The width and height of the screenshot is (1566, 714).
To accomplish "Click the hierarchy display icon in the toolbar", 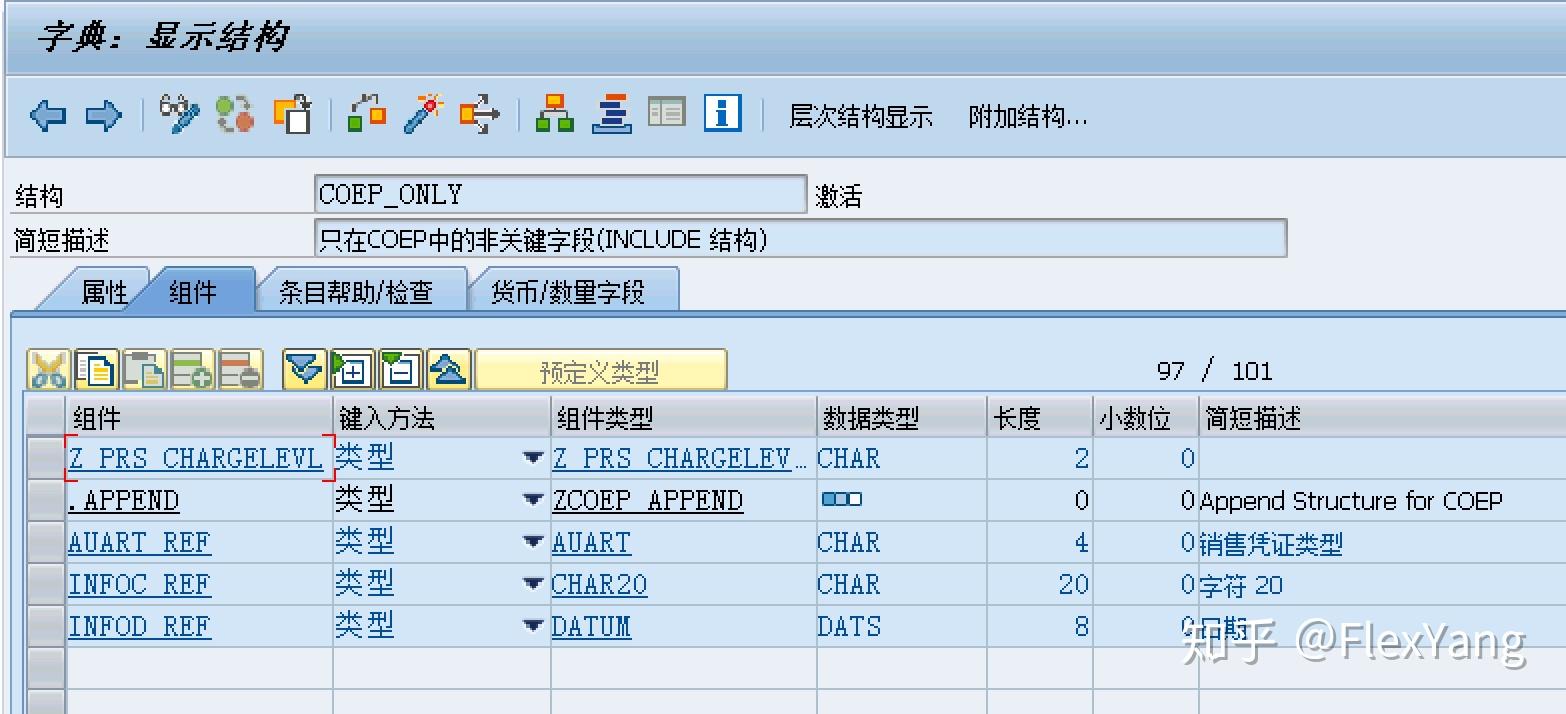I will (x=554, y=114).
